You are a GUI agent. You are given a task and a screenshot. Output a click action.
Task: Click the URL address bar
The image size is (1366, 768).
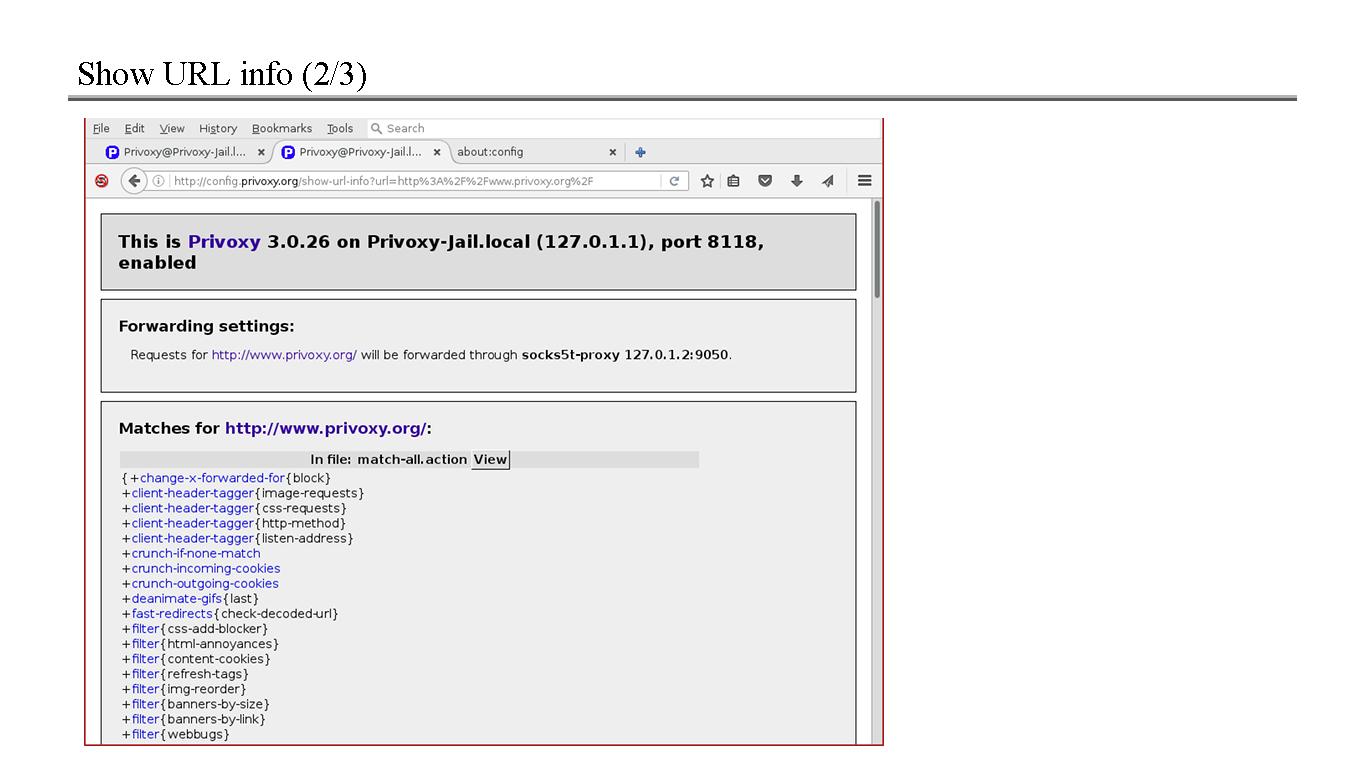[x=414, y=181]
